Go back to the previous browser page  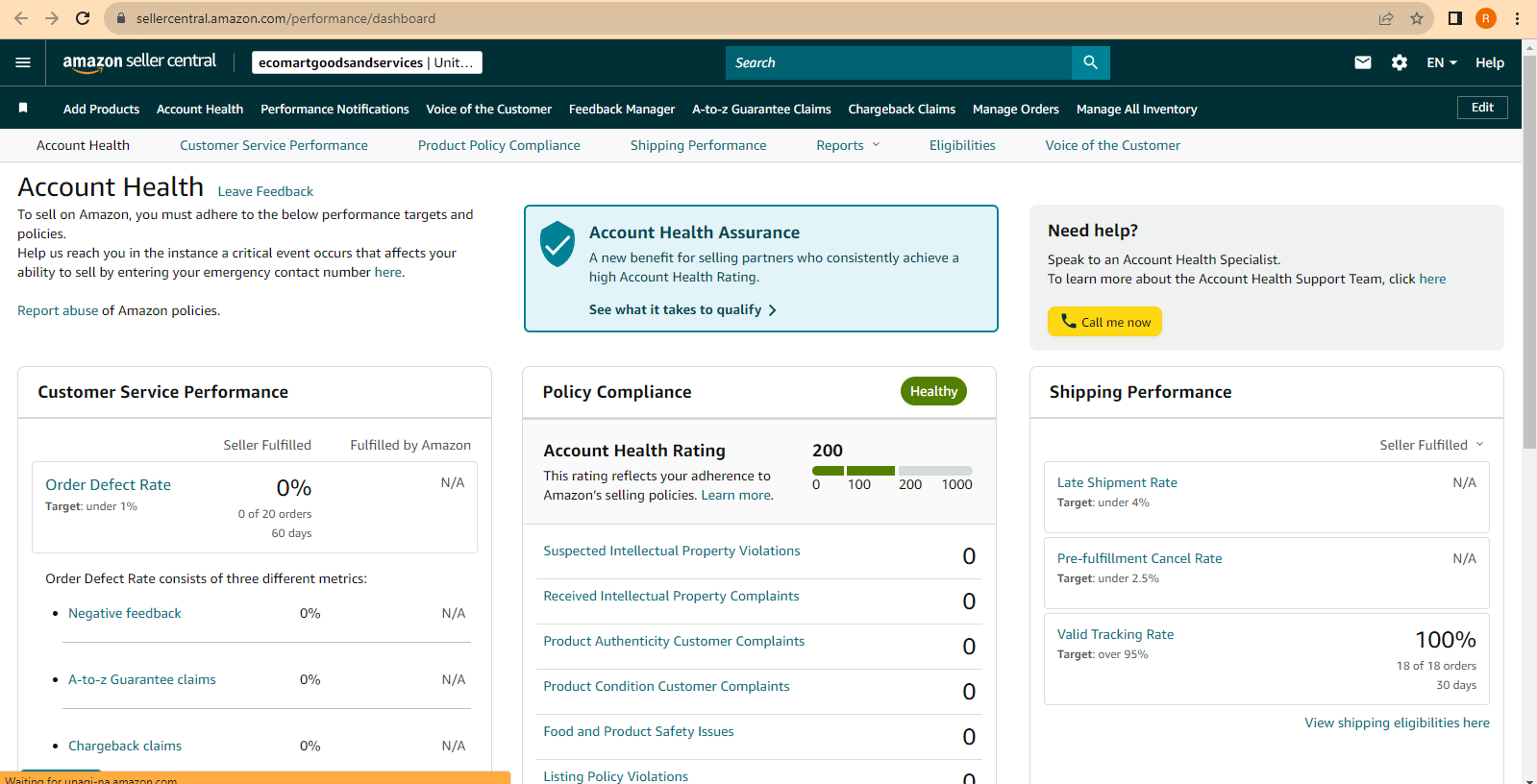(x=21, y=18)
